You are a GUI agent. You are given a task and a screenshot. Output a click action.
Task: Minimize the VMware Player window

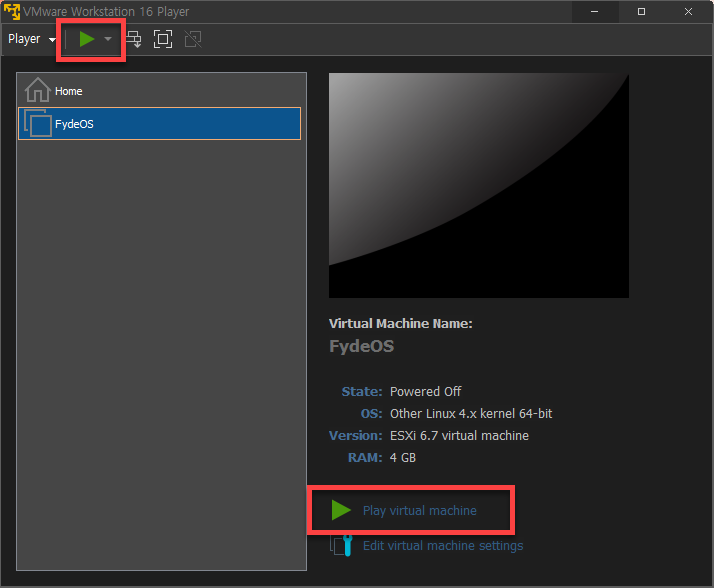pos(594,12)
